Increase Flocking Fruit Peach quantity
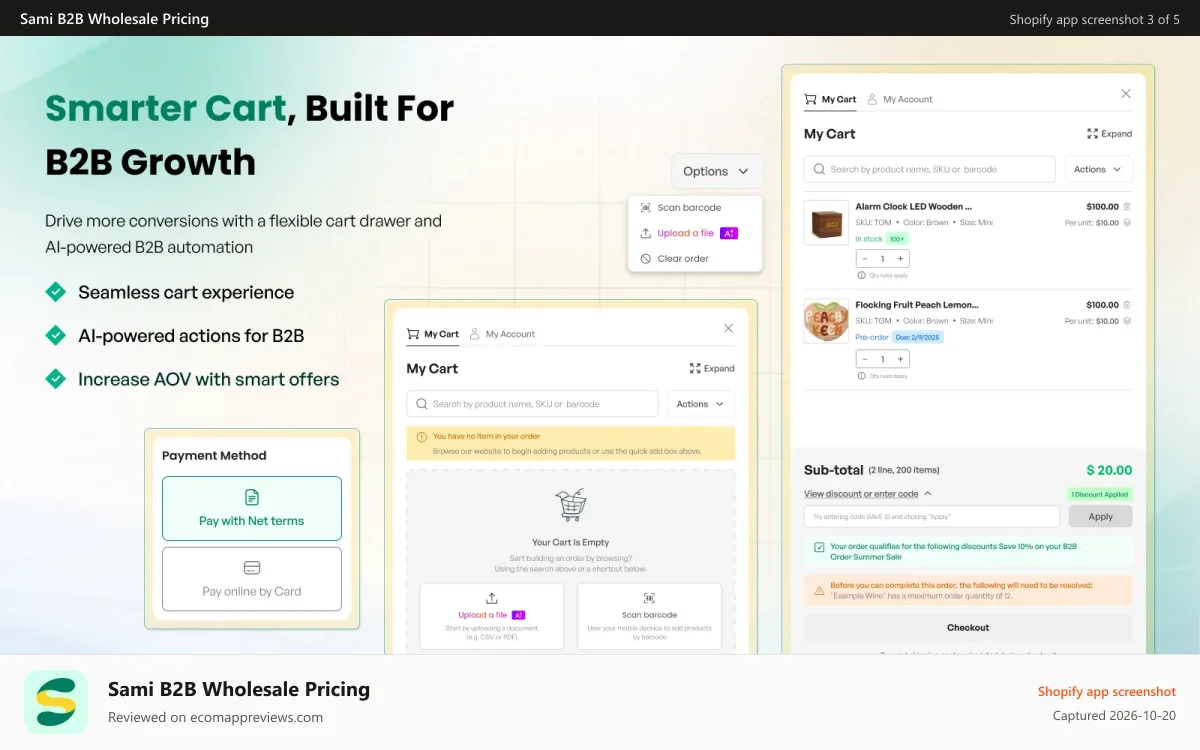The height and width of the screenshot is (750, 1200). (901, 359)
